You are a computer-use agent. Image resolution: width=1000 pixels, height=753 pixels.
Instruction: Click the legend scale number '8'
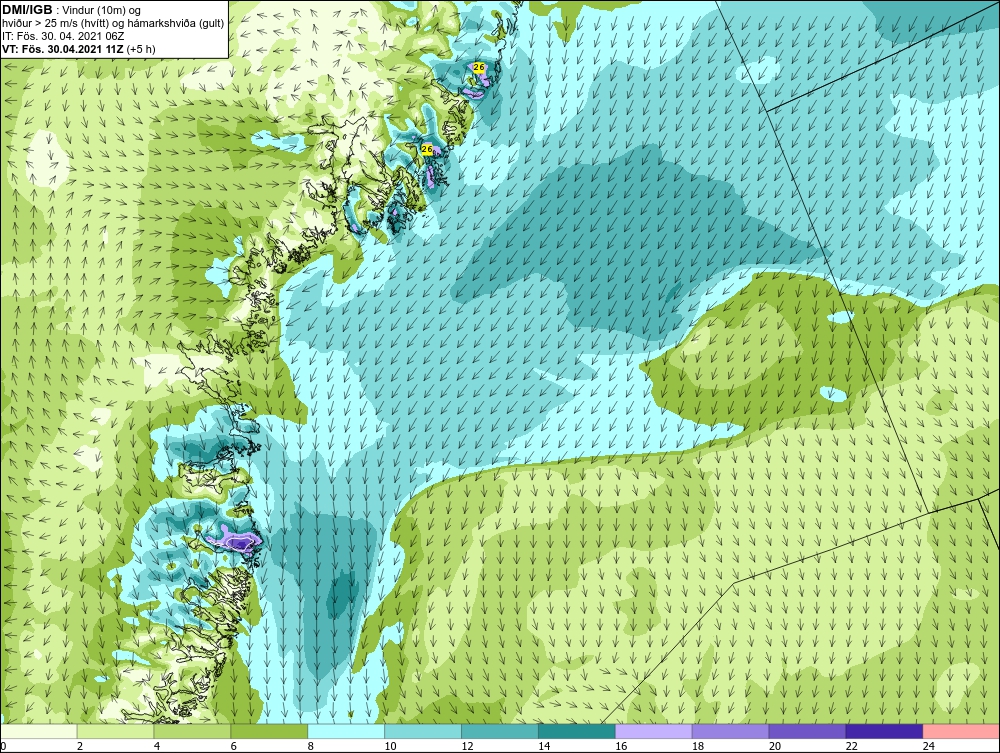[x=311, y=746]
